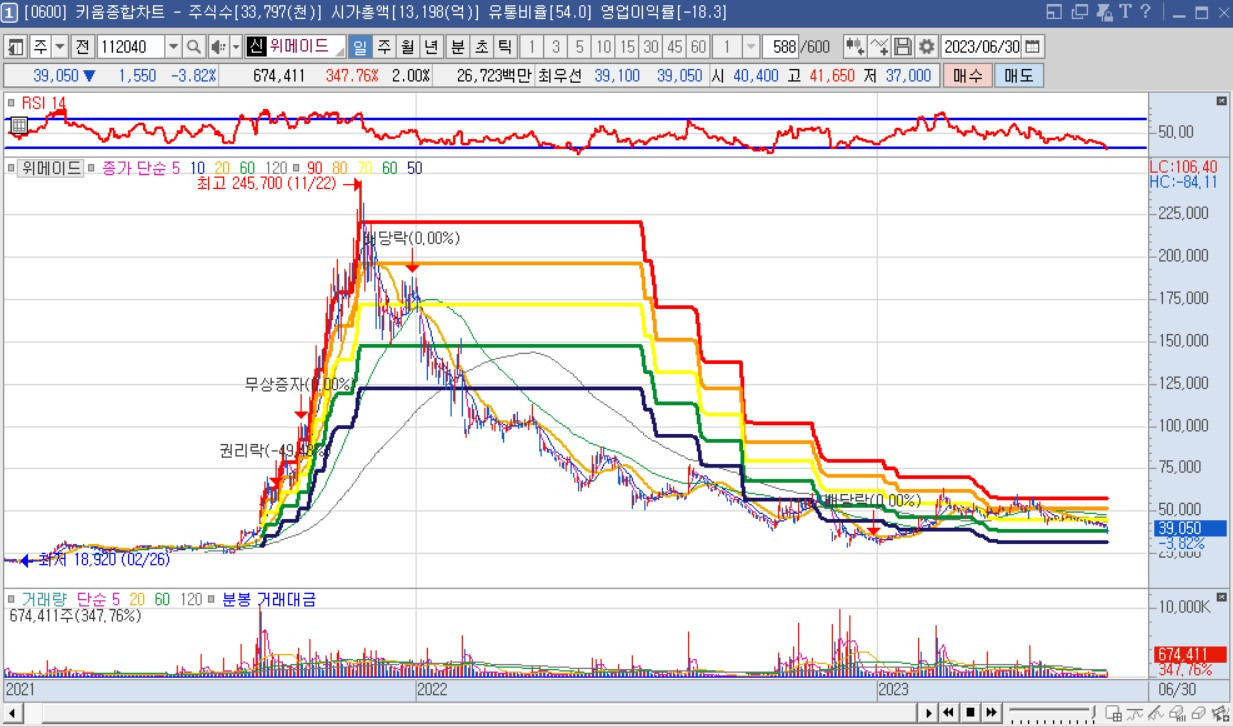
Task: Click the crosshair data window icon at bottom
Action: click(x=1113, y=713)
